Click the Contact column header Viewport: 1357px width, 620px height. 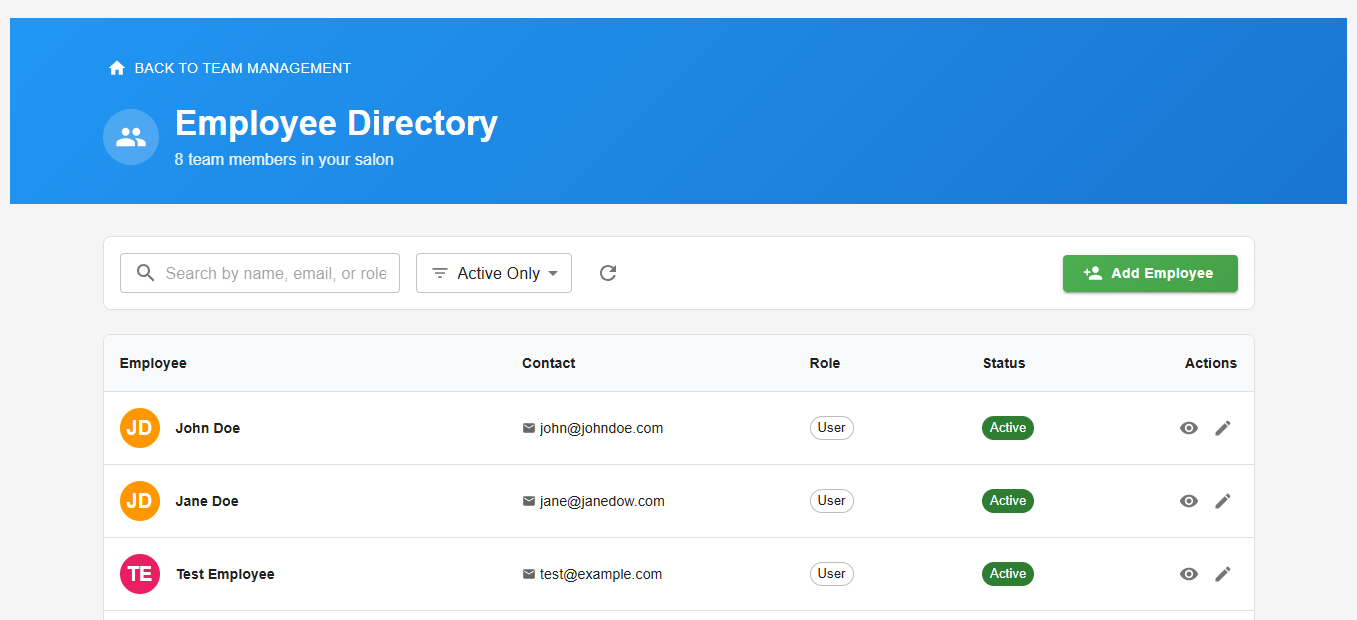(x=549, y=363)
